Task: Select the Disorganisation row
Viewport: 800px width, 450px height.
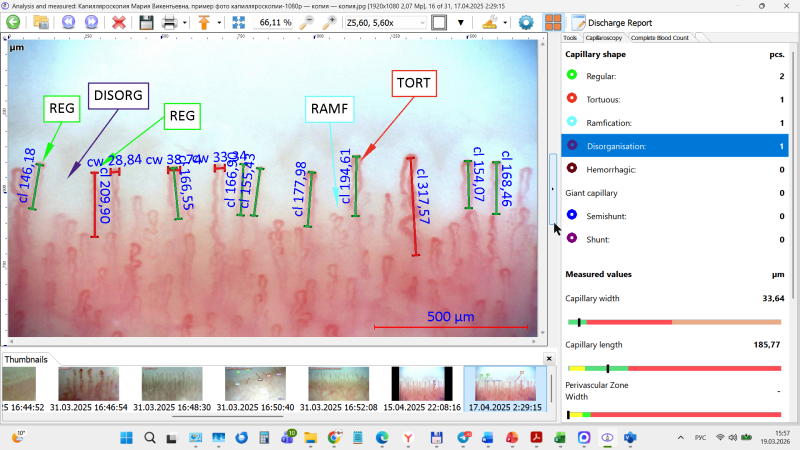Action: (674, 146)
